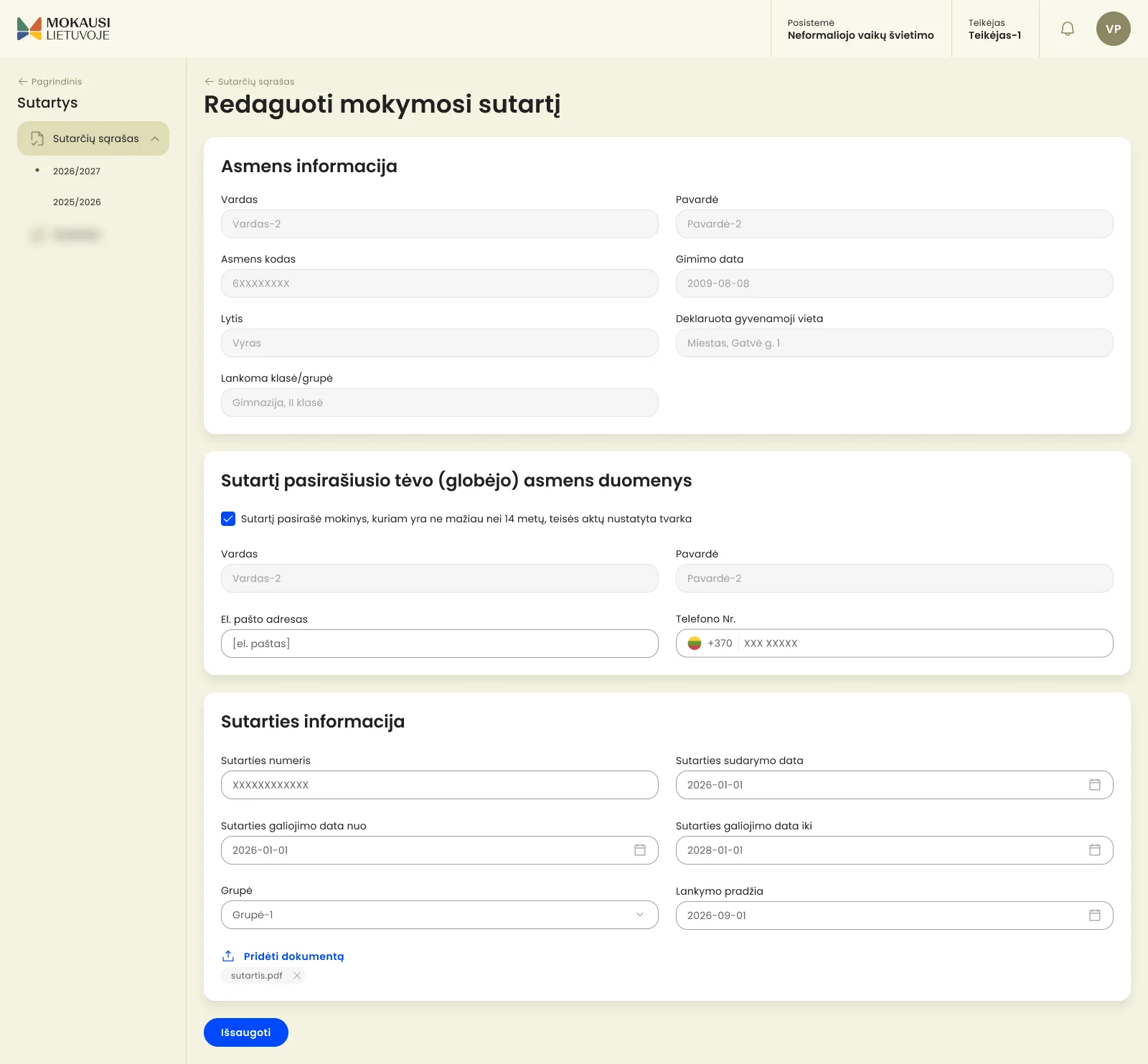1148x1064 pixels.
Task: Click the Mokausi Lietuvoje logo
Action: [64, 29]
